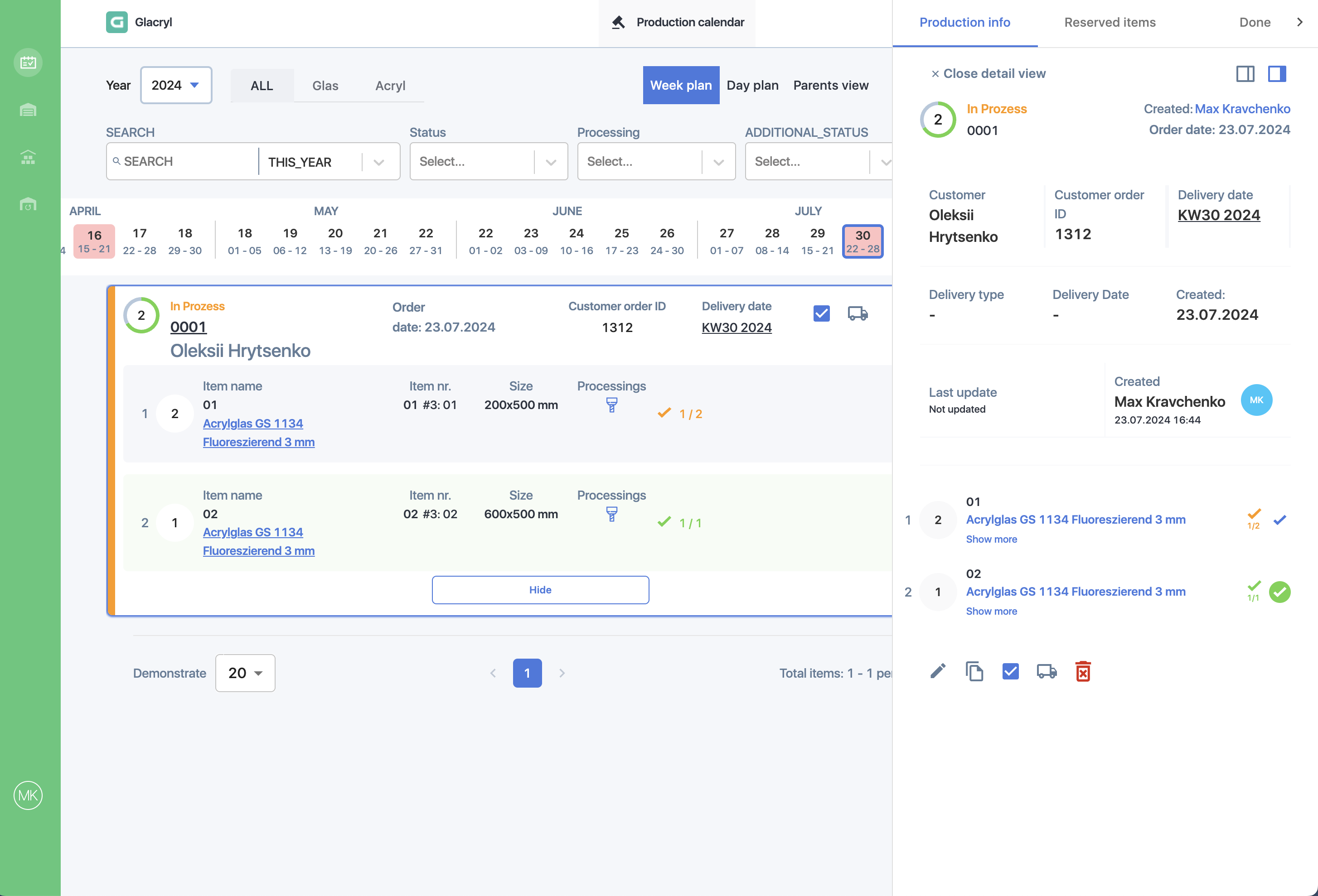Toggle the green done check for item 02
Screen dimensions: 1318x896
pyautogui.click(x=1279, y=592)
